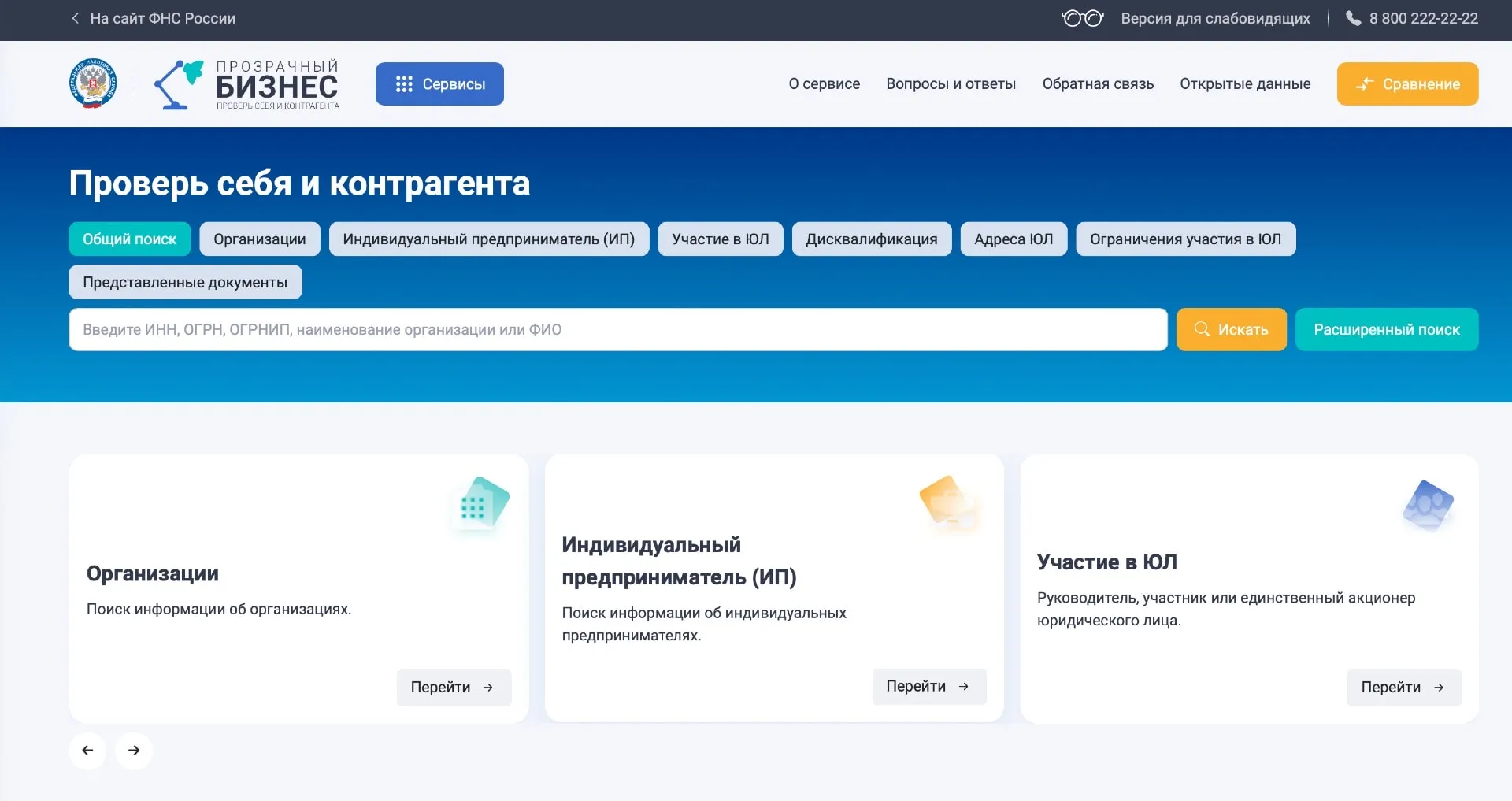Select the Общий поиск search tab

[130, 239]
